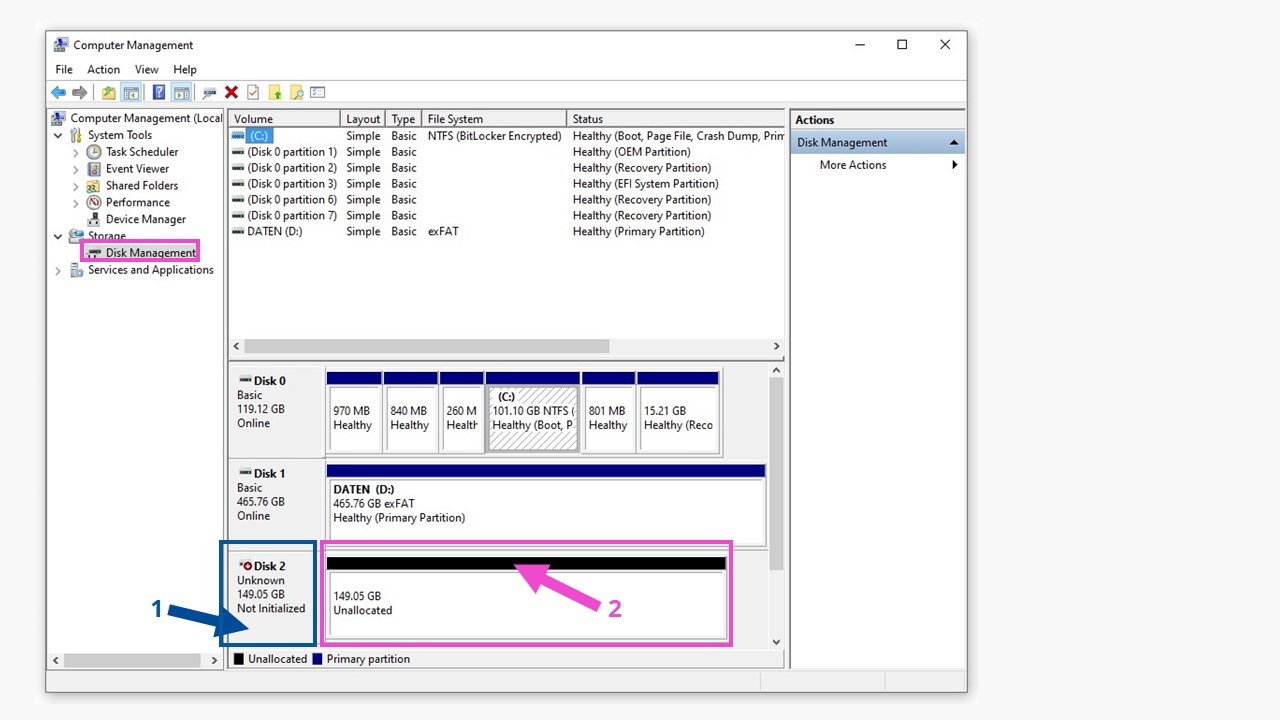Sort by the Status column header
This screenshot has width=1280, height=720.
click(x=675, y=119)
